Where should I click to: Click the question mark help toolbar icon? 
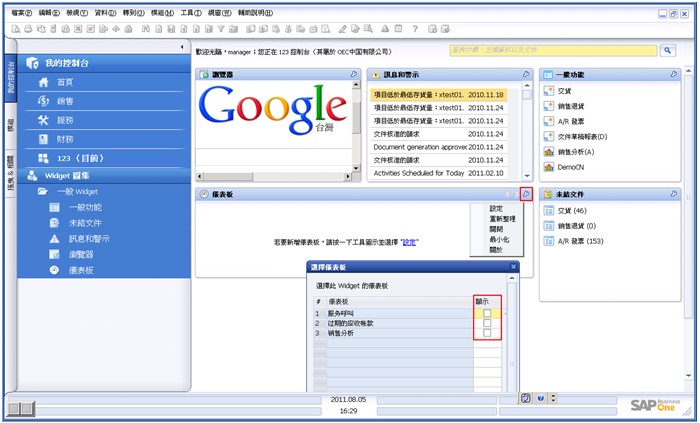click(x=415, y=29)
